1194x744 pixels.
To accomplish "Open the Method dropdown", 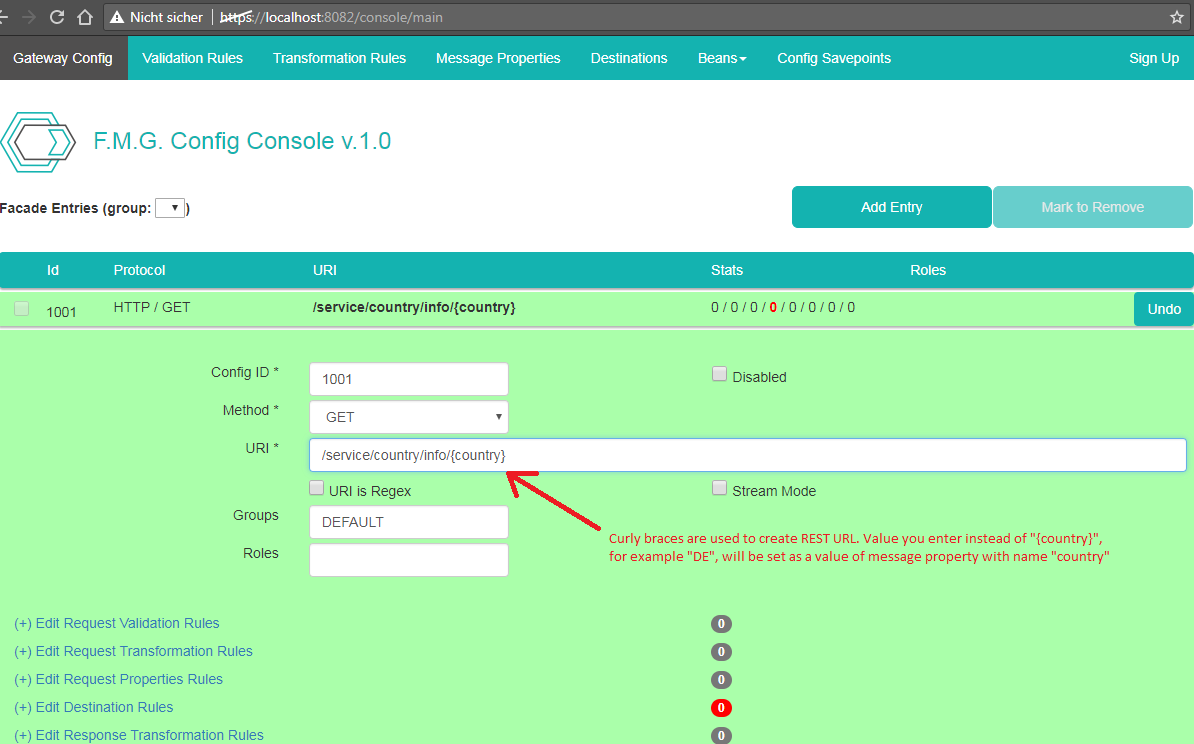I will (409, 417).
